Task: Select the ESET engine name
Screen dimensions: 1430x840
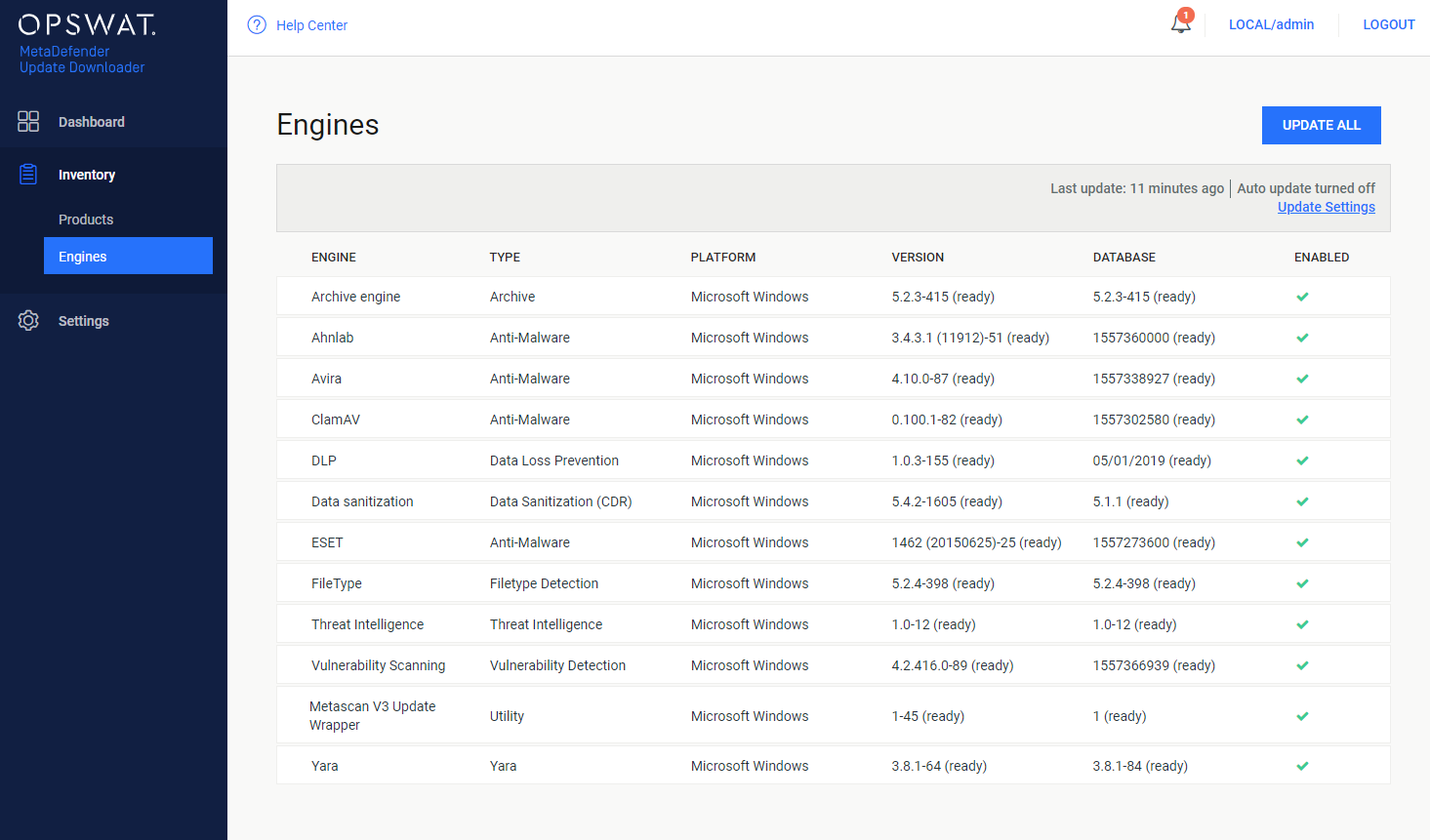Action: 327,542
